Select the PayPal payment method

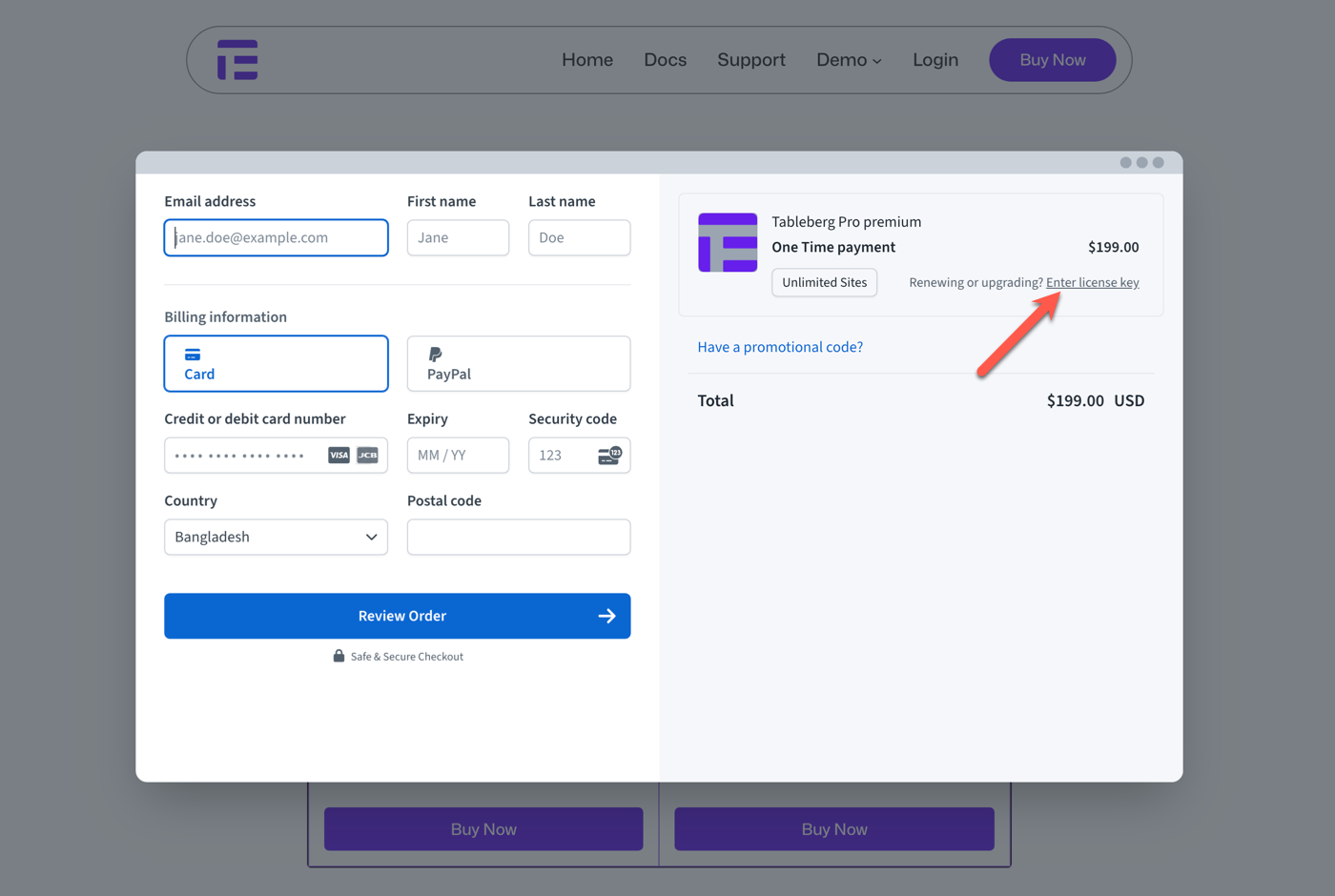pos(518,363)
